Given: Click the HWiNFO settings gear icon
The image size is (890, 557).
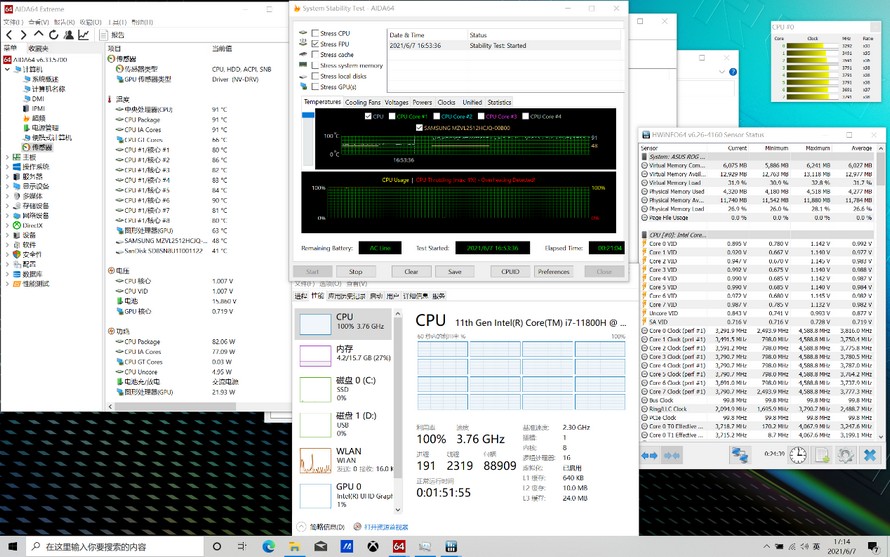Looking at the screenshot, I should click(845, 455).
